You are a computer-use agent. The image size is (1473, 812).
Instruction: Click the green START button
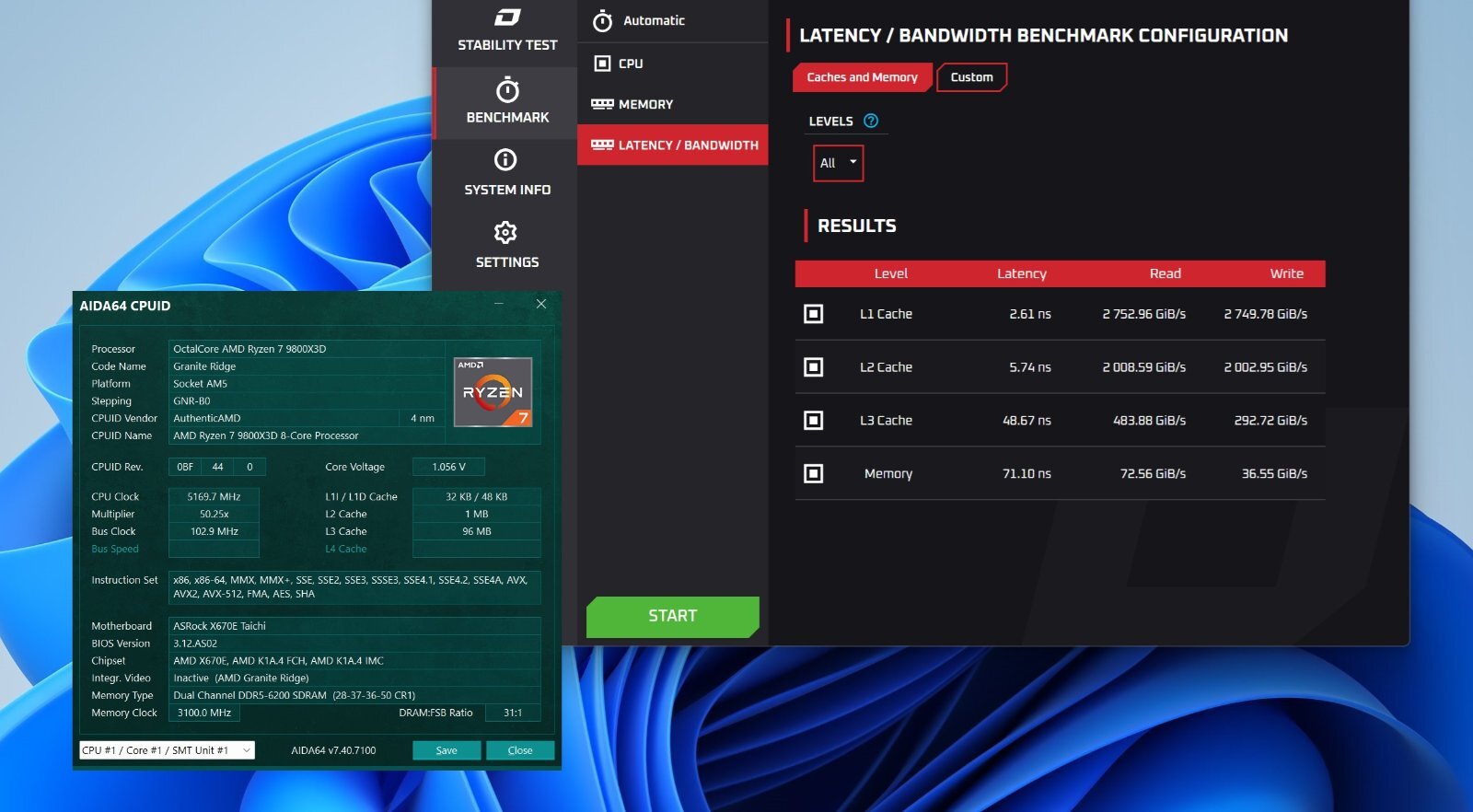pos(673,616)
